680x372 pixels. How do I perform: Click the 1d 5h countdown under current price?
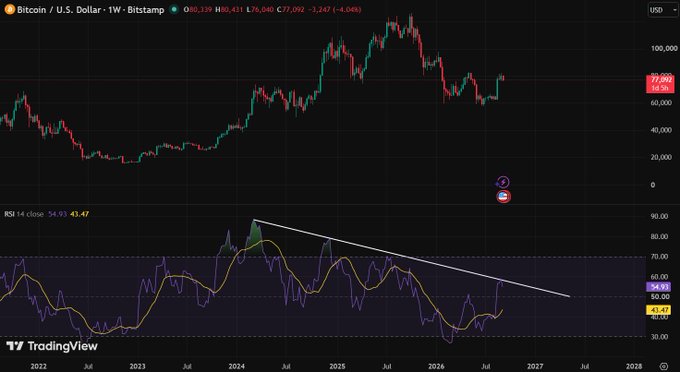tap(660, 88)
